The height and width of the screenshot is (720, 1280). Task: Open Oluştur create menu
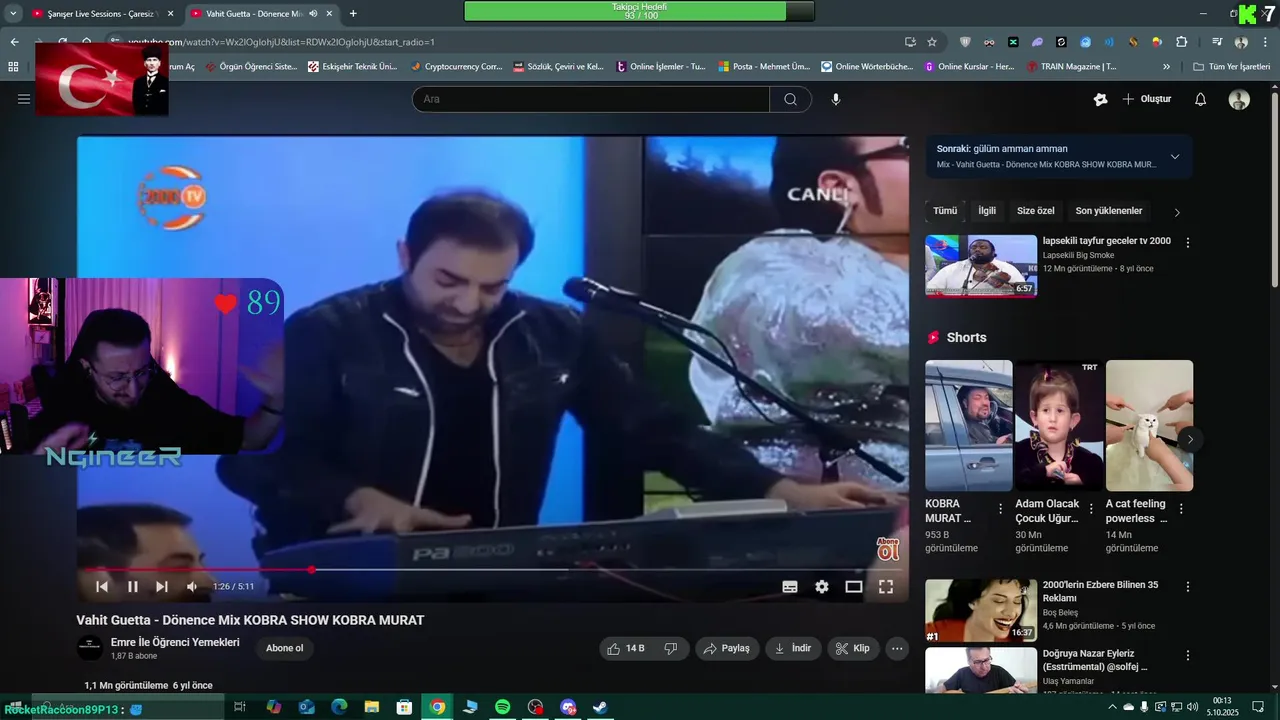[1146, 99]
